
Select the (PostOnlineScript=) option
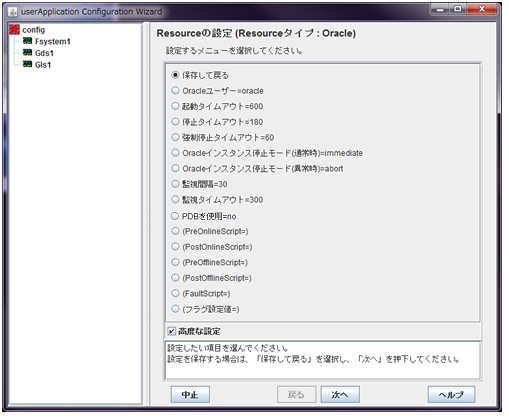click(175, 247)
